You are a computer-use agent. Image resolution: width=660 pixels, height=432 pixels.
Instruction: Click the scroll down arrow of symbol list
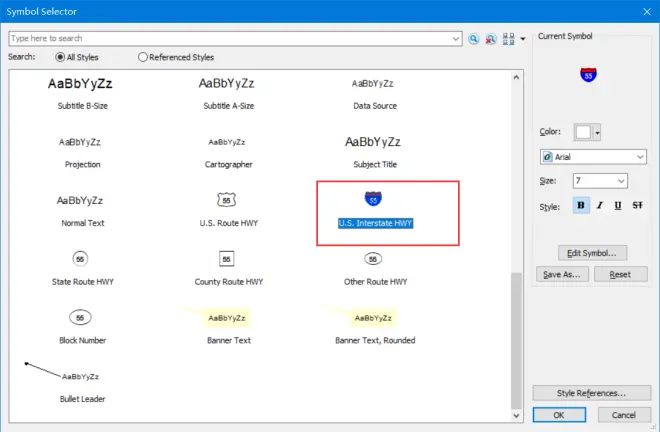pyautogui.click(x=516, y=416)
